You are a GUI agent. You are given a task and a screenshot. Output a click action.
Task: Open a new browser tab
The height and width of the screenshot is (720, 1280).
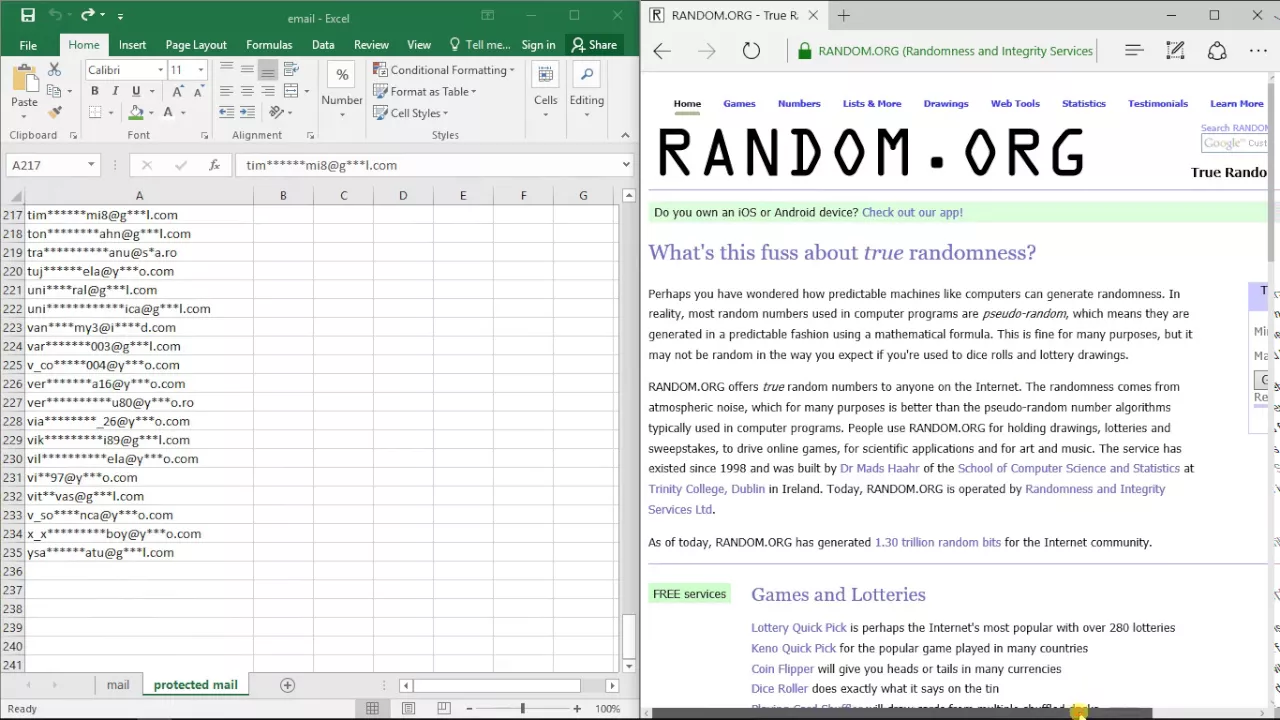click(x=843, y=15)
